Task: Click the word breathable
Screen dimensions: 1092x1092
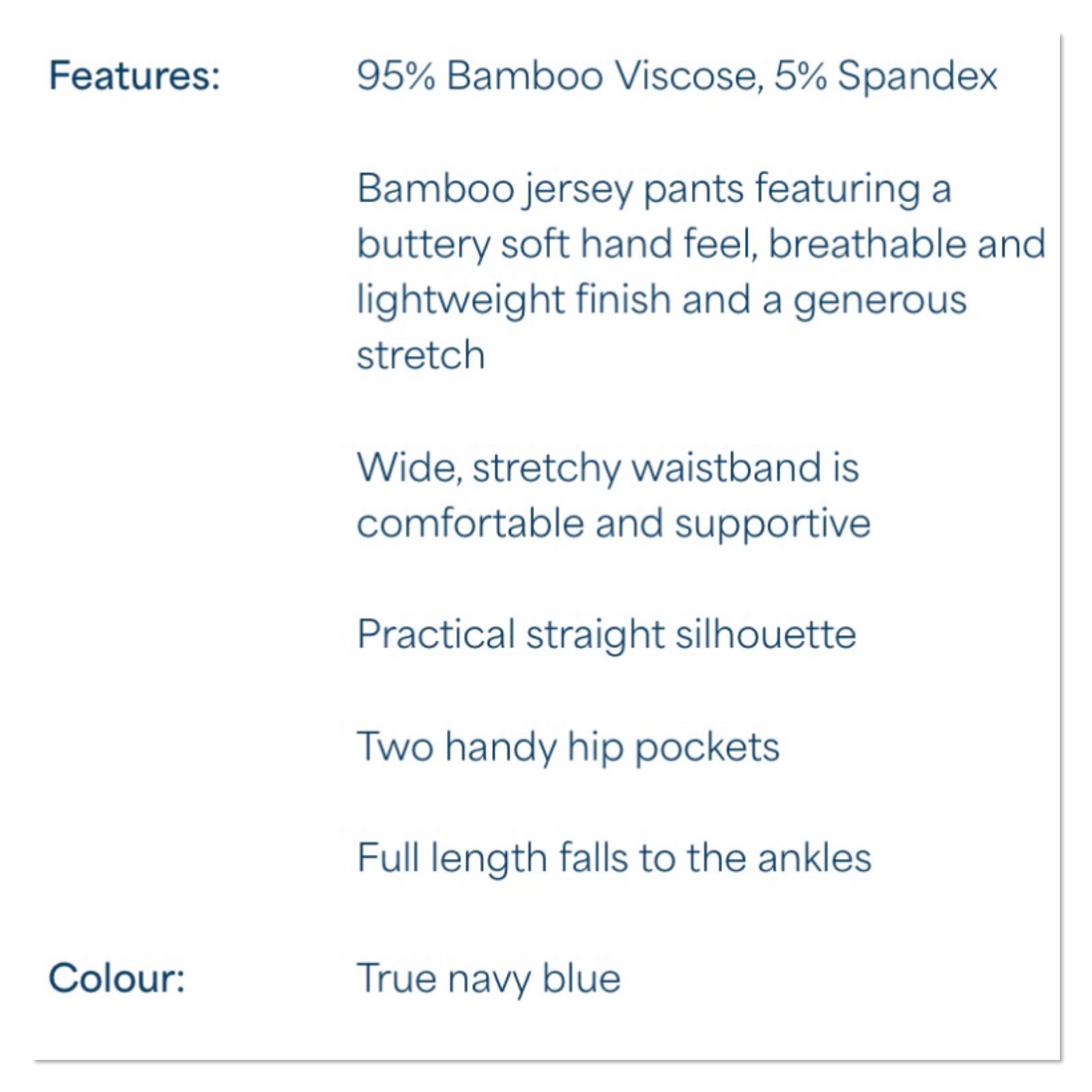Action: click(x=867, y=244)
